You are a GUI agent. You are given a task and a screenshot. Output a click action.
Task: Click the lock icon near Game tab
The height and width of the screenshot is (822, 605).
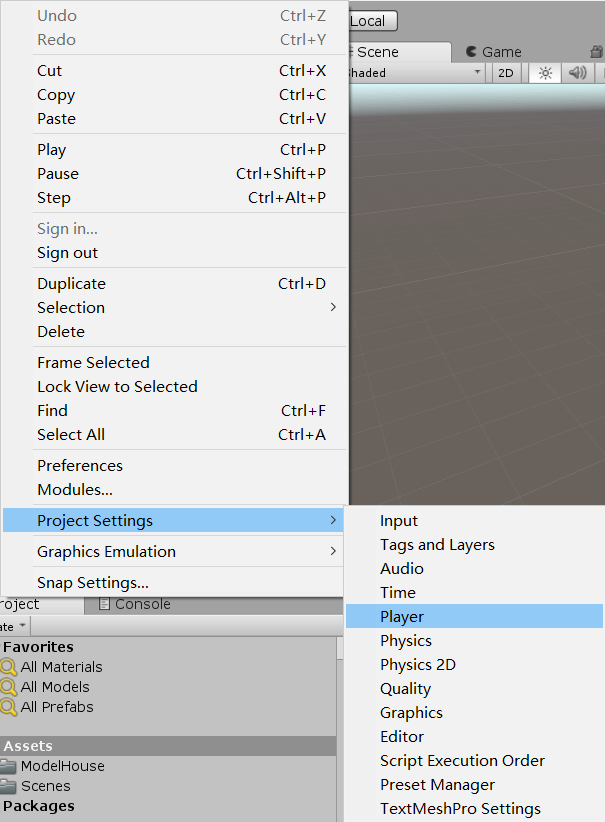coord(596,51)
